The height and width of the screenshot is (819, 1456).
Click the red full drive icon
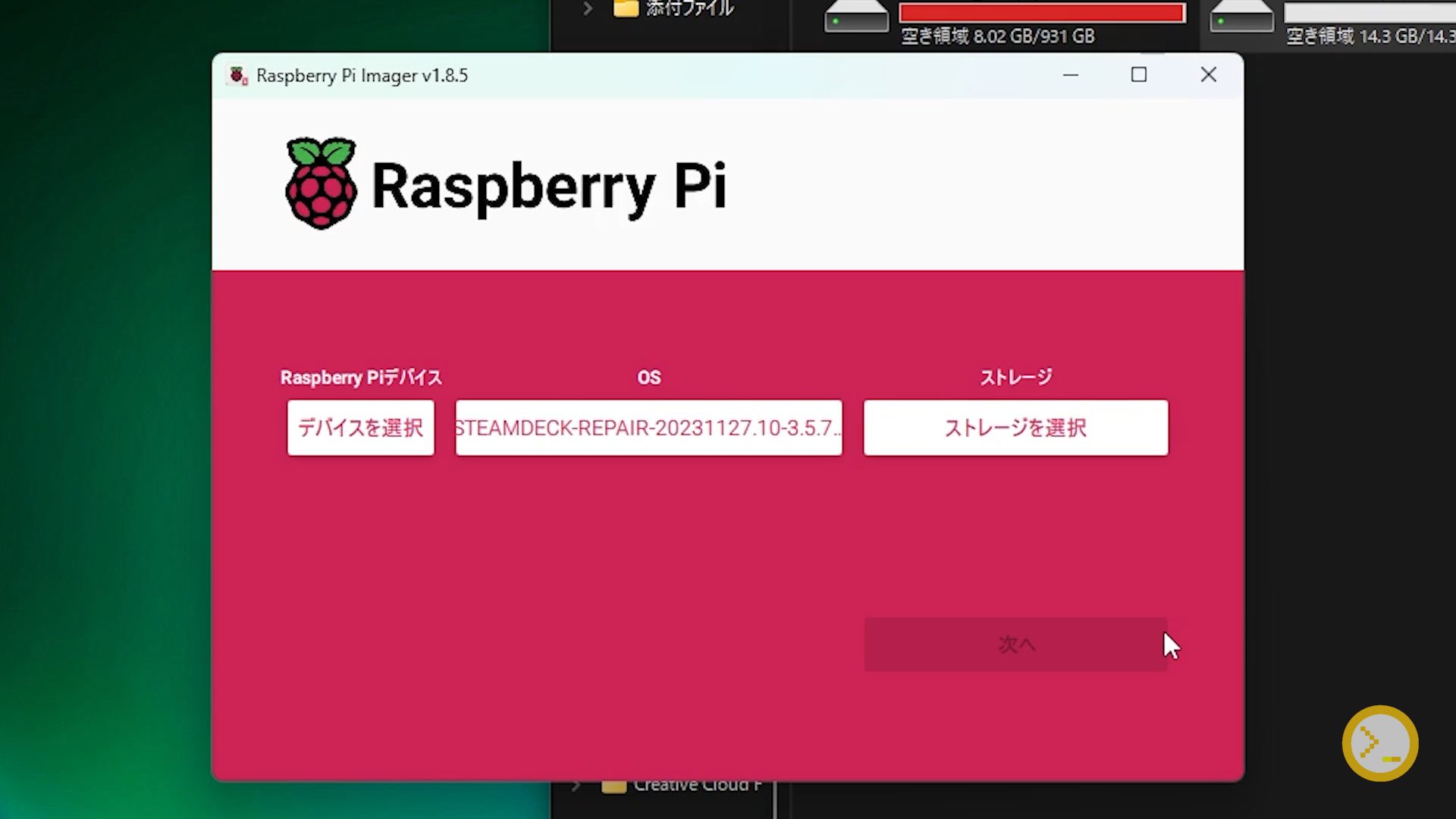(856, 16)
